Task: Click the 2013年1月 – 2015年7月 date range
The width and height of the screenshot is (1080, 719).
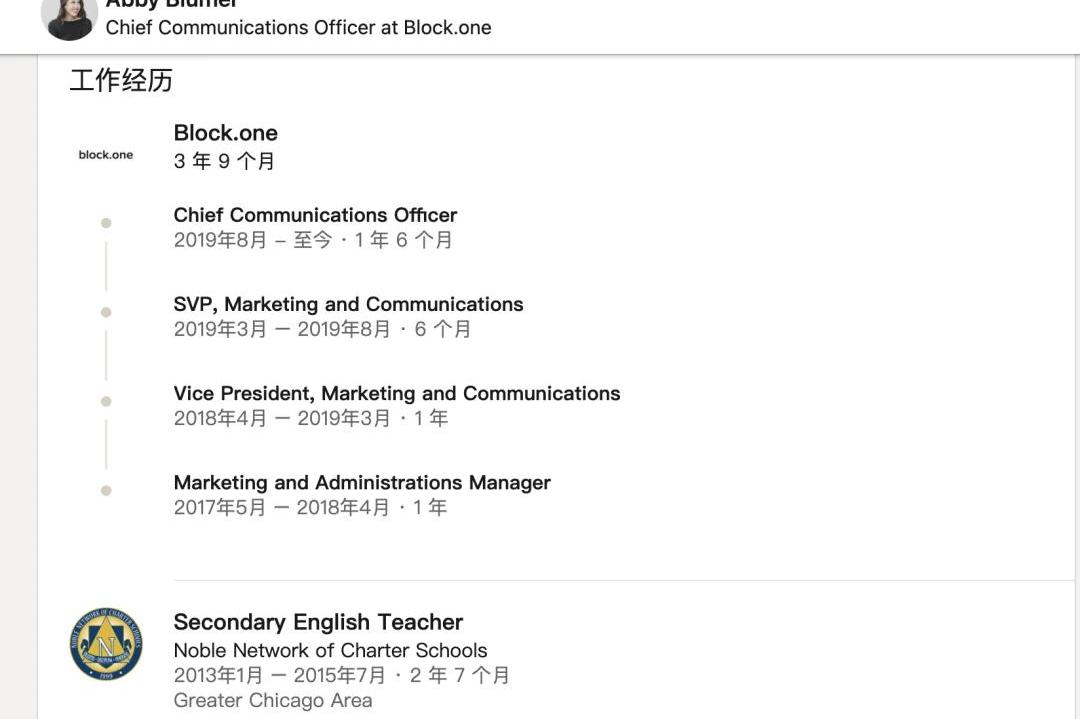Action: (282, 675)
